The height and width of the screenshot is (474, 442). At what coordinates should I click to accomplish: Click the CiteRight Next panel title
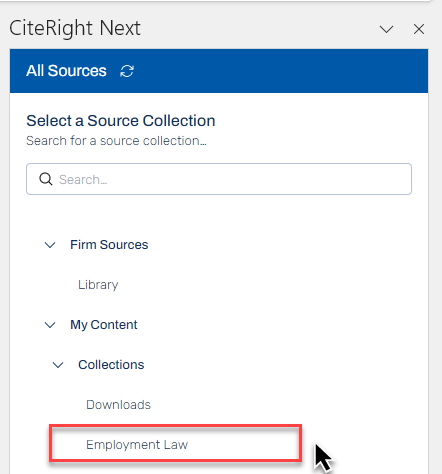click(75, 28)
